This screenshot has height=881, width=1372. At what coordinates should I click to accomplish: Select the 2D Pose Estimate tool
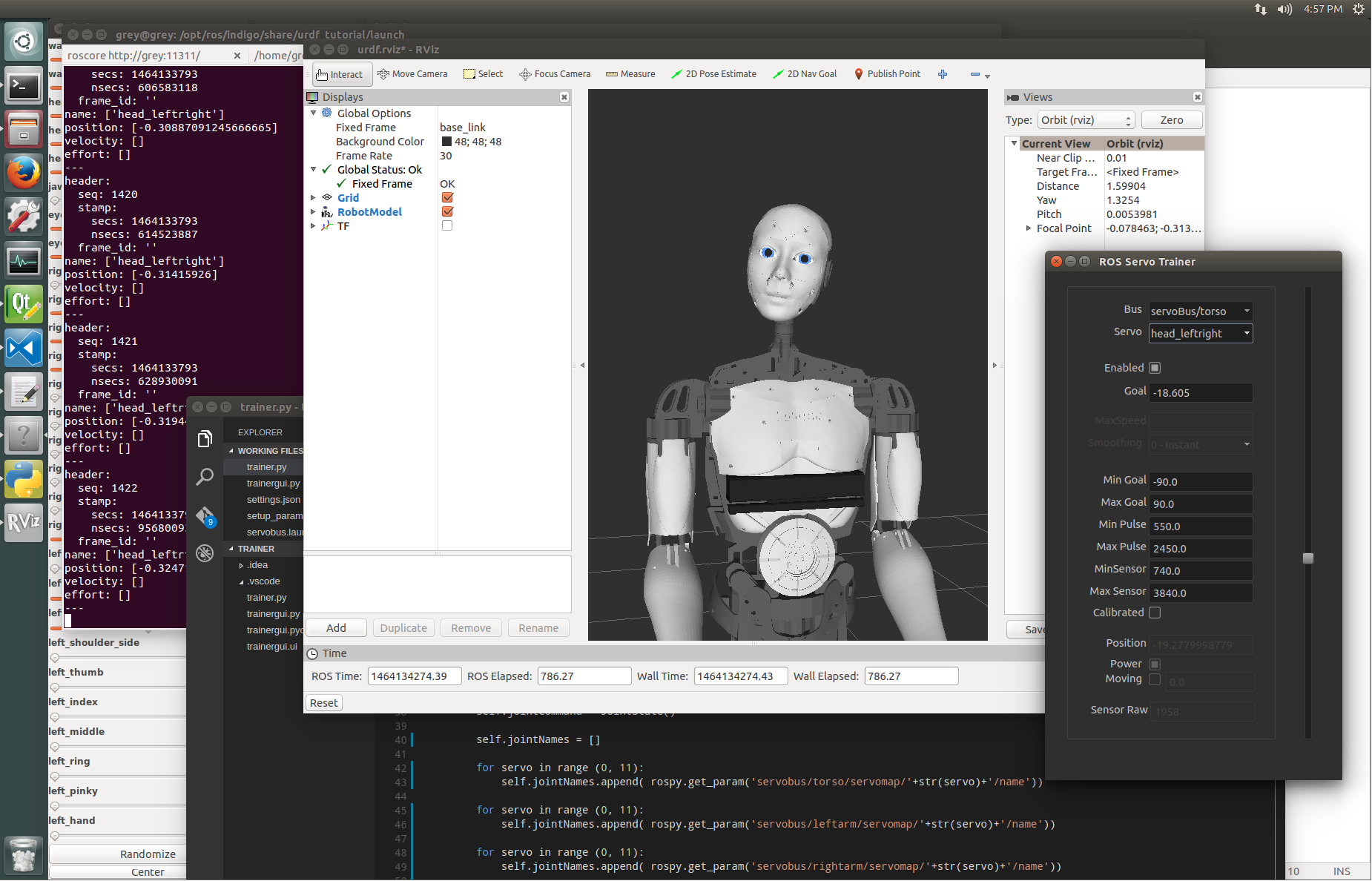[713, 74]
